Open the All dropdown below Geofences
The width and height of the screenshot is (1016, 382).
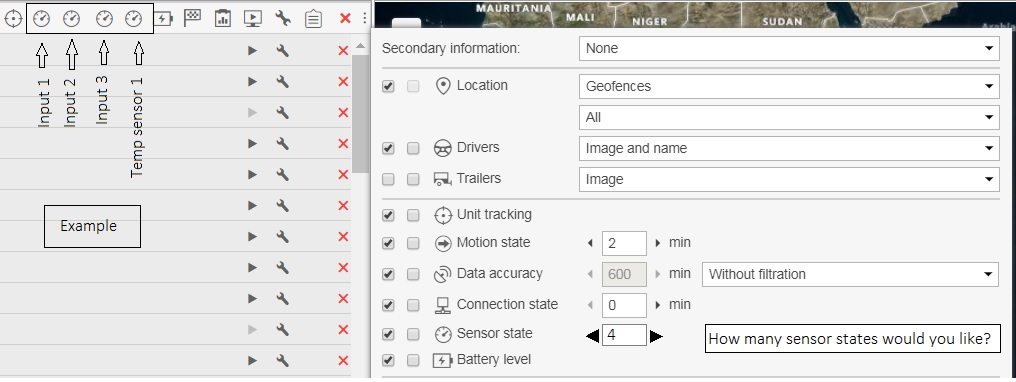[789, 117]
